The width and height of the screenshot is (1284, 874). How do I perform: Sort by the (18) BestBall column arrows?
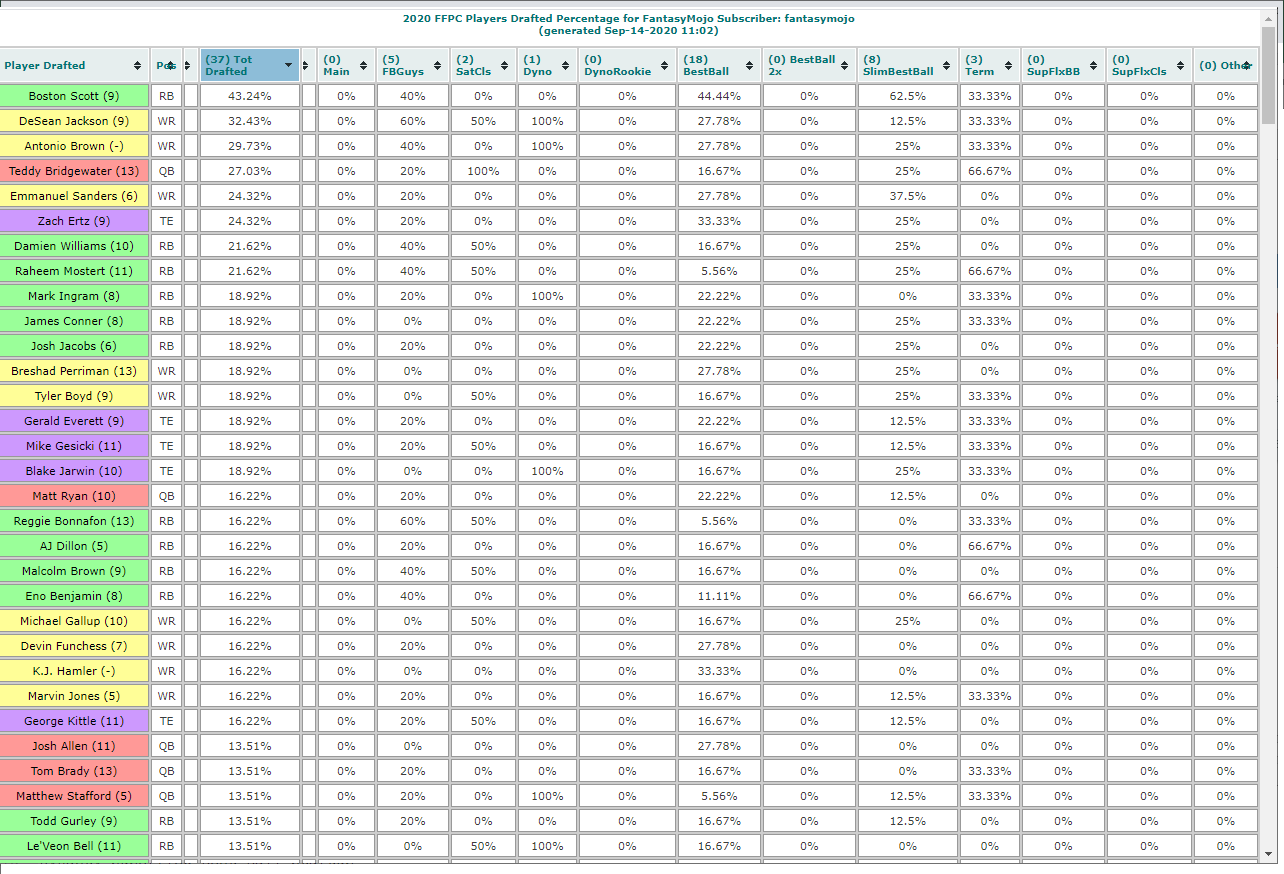tap(751, 66)
